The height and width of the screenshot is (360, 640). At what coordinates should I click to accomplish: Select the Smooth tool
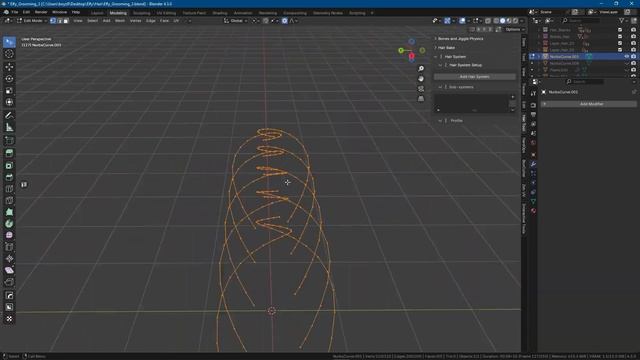(9, 235)
